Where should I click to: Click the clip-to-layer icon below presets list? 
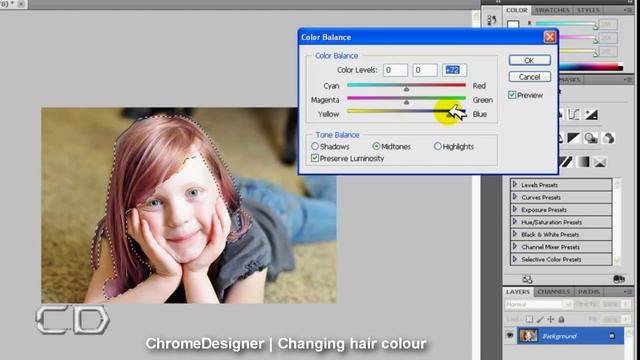pos(619,279)
